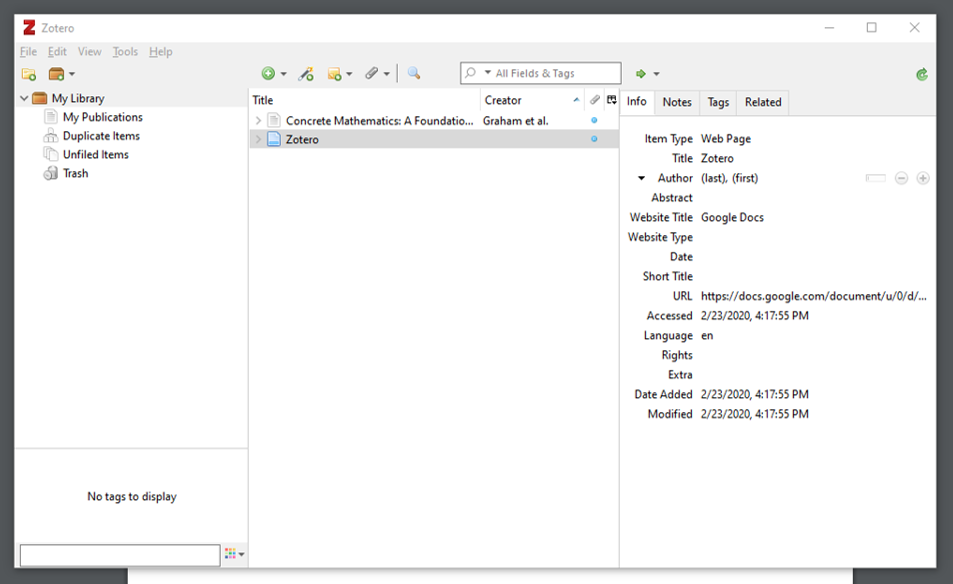Switch to the Tags tab

[x=718, y=102]
